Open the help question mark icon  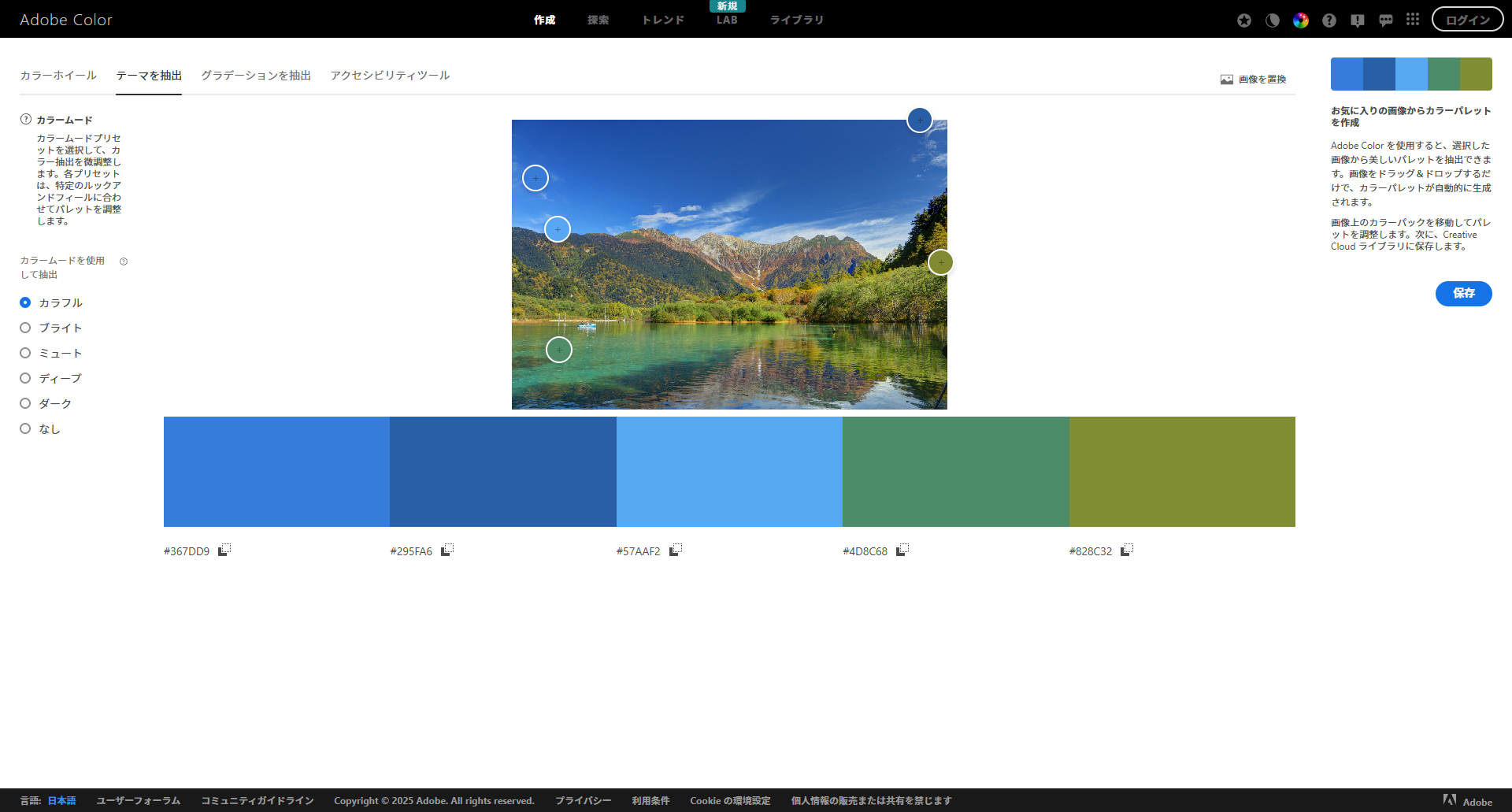point(1329,20)
